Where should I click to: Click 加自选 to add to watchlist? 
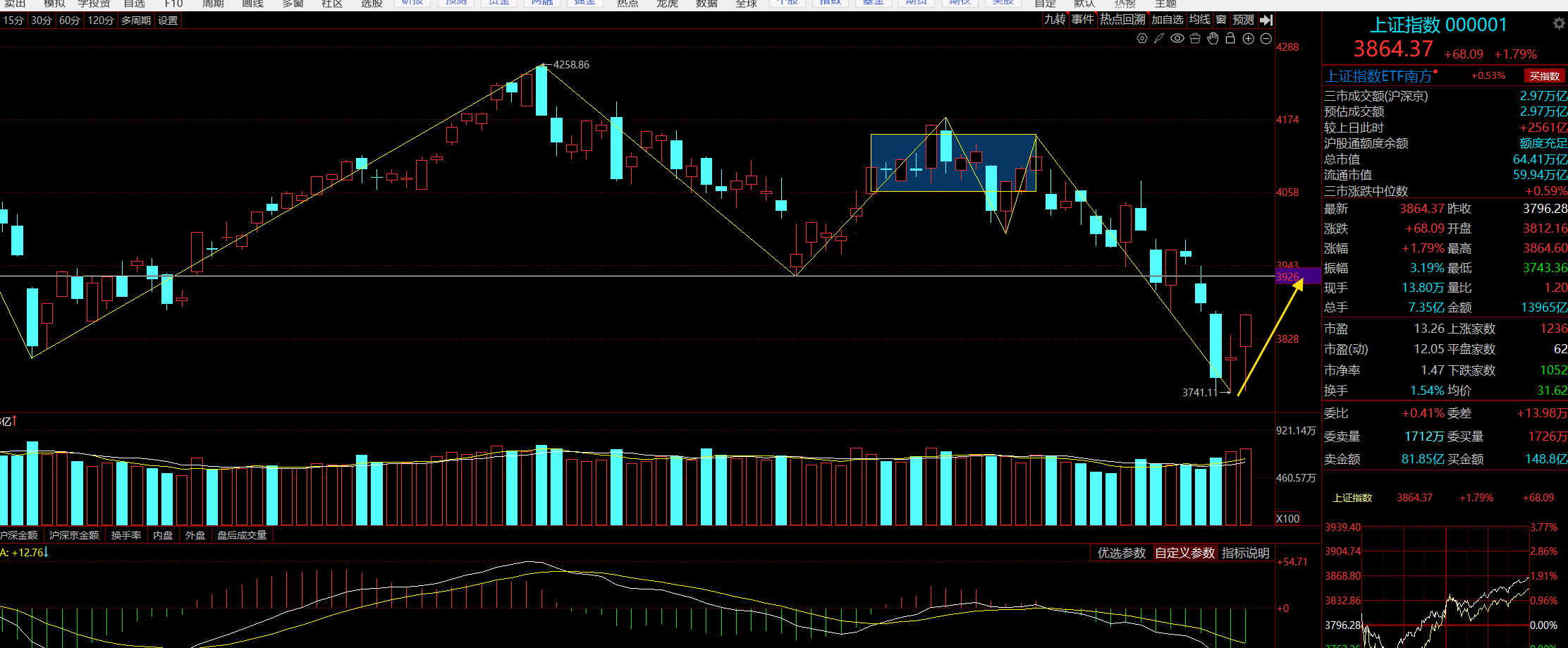(1168, 20)
